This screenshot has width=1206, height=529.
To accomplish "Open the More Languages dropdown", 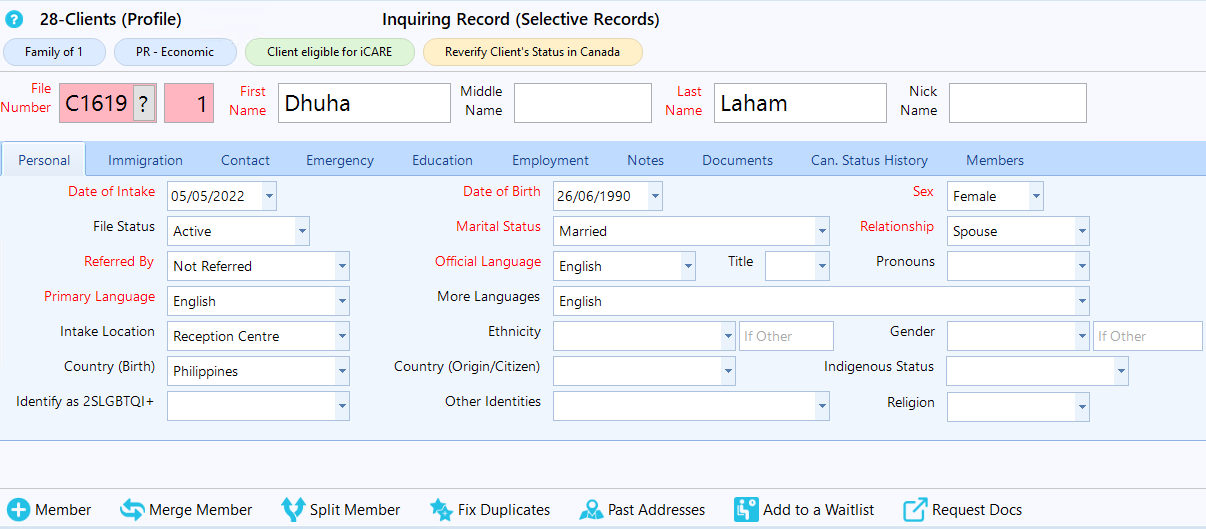I will pyautogui.click(x=1082, y=301).
